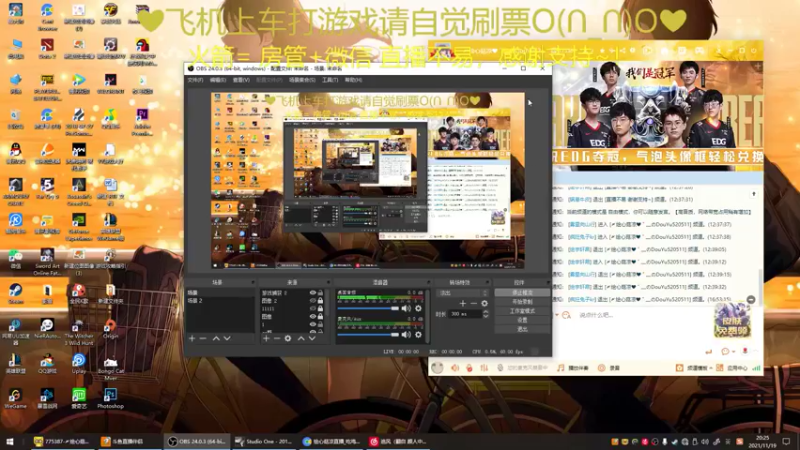Image resolution: width=800 pixels, height=450 pixels.
Task: Open the Help menu in OBS
Action: 353,80
